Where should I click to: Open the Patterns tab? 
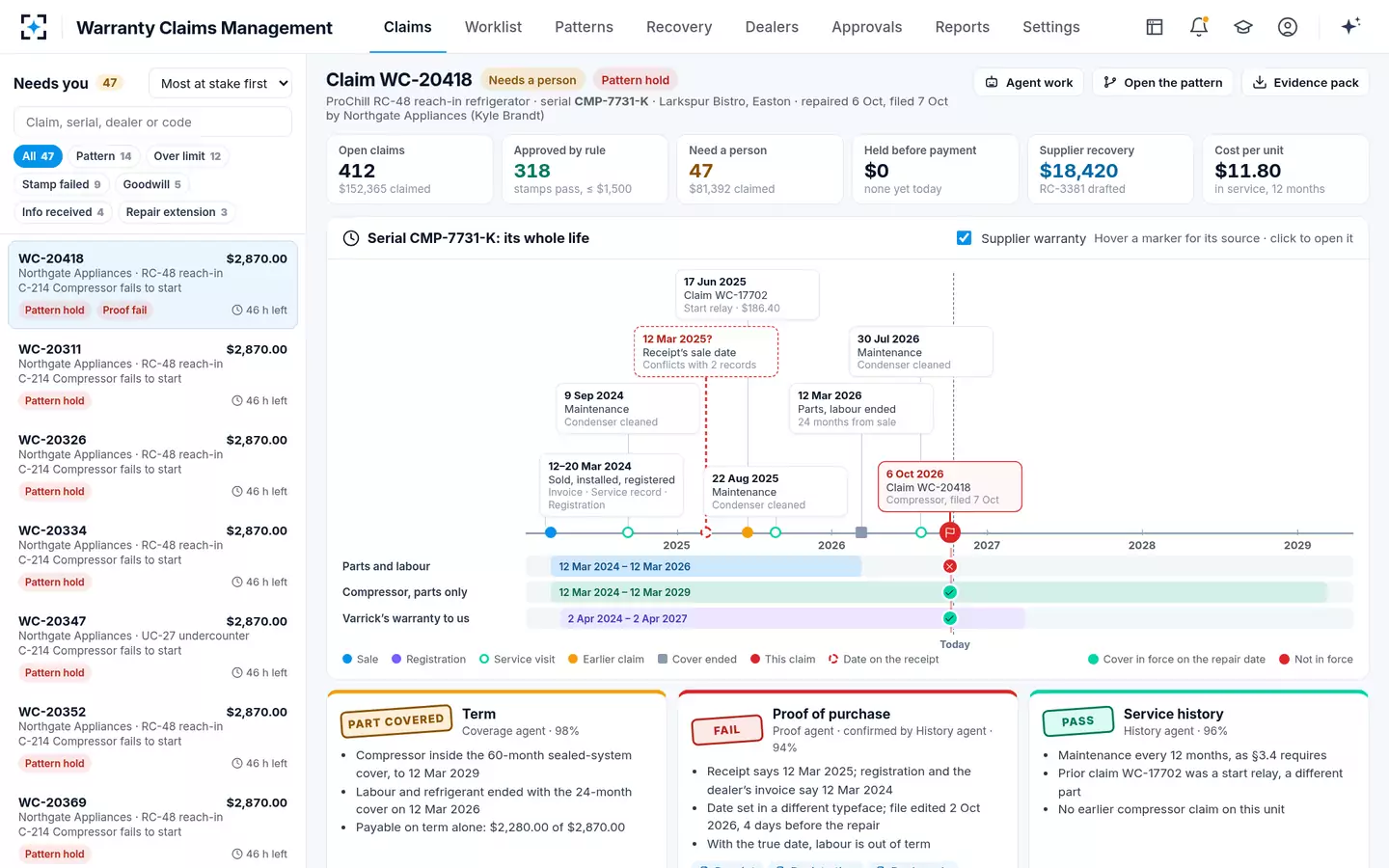pos(584,27)
